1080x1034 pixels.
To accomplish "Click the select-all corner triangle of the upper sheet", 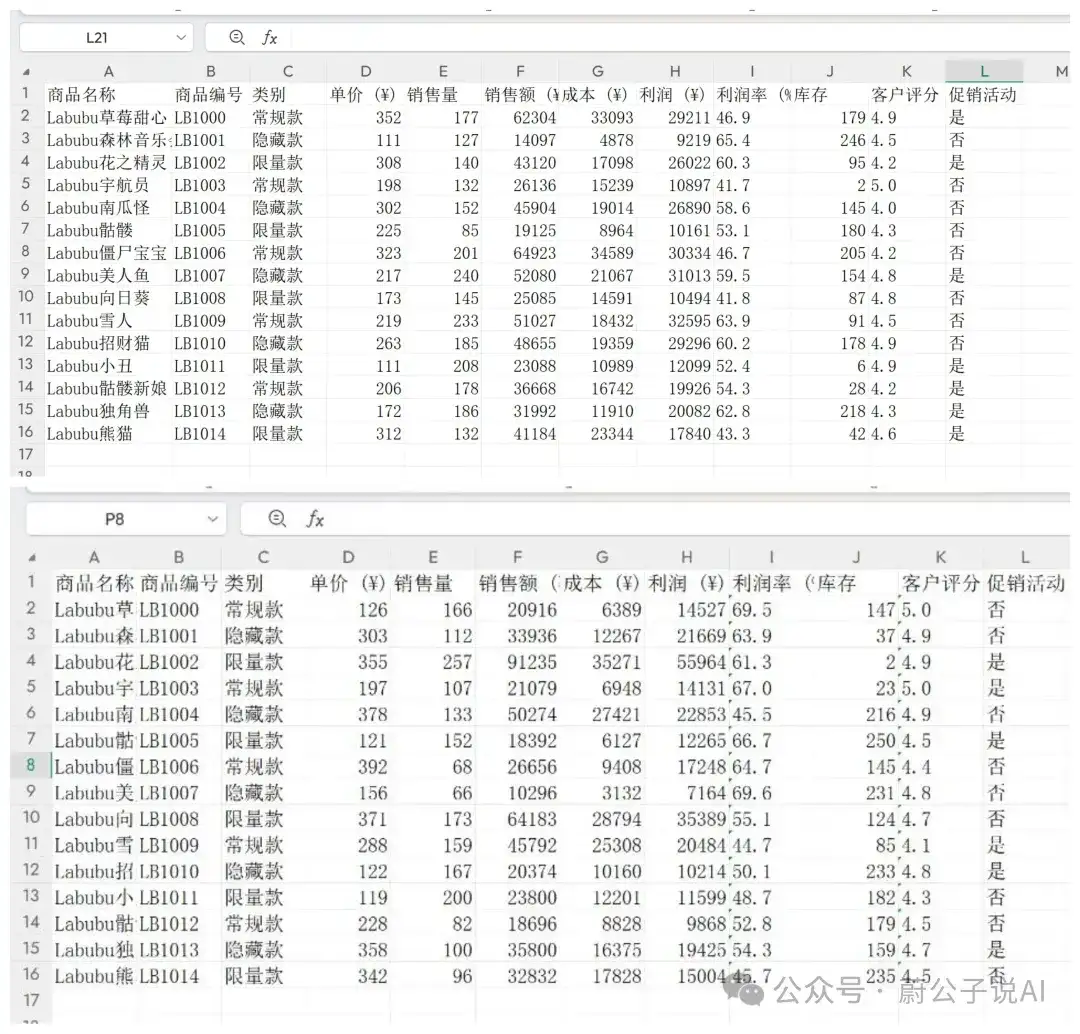I will pos(26,72).
